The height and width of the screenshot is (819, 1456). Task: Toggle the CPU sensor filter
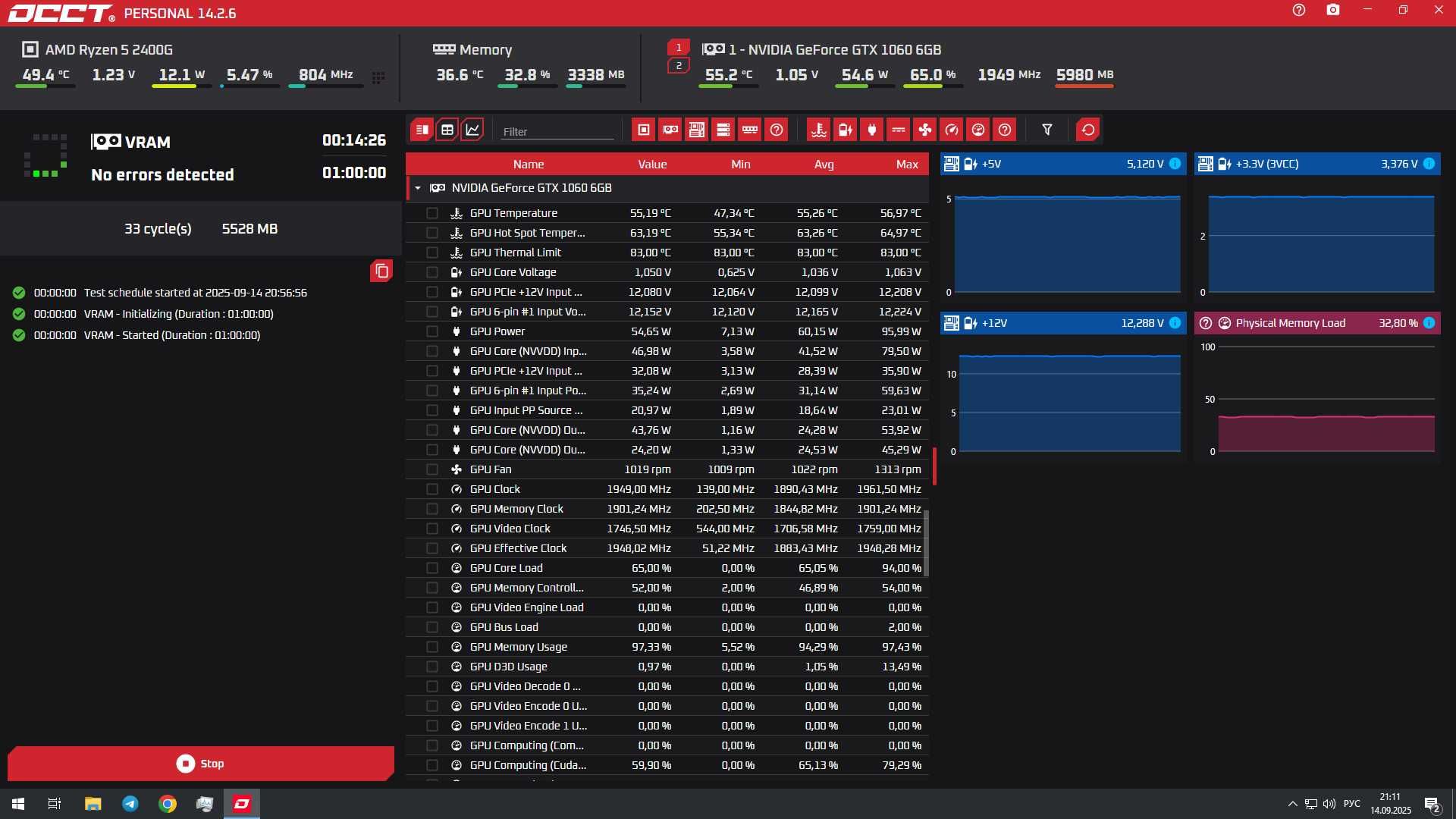point(644,130)
